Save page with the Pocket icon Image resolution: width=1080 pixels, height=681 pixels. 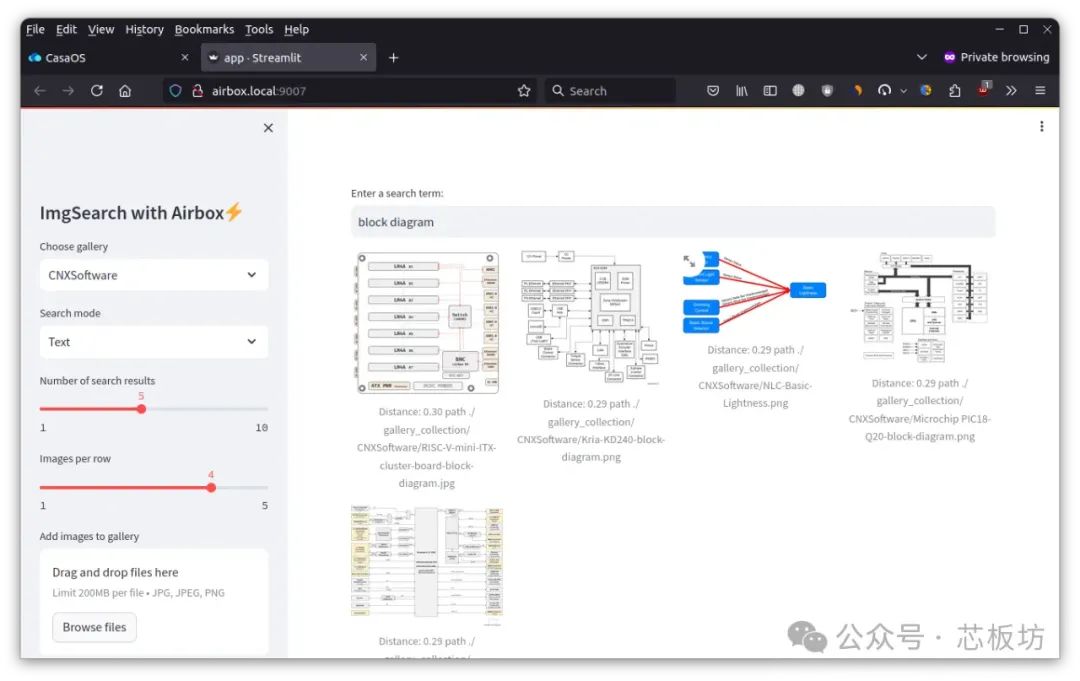click(x=713, y=90)
